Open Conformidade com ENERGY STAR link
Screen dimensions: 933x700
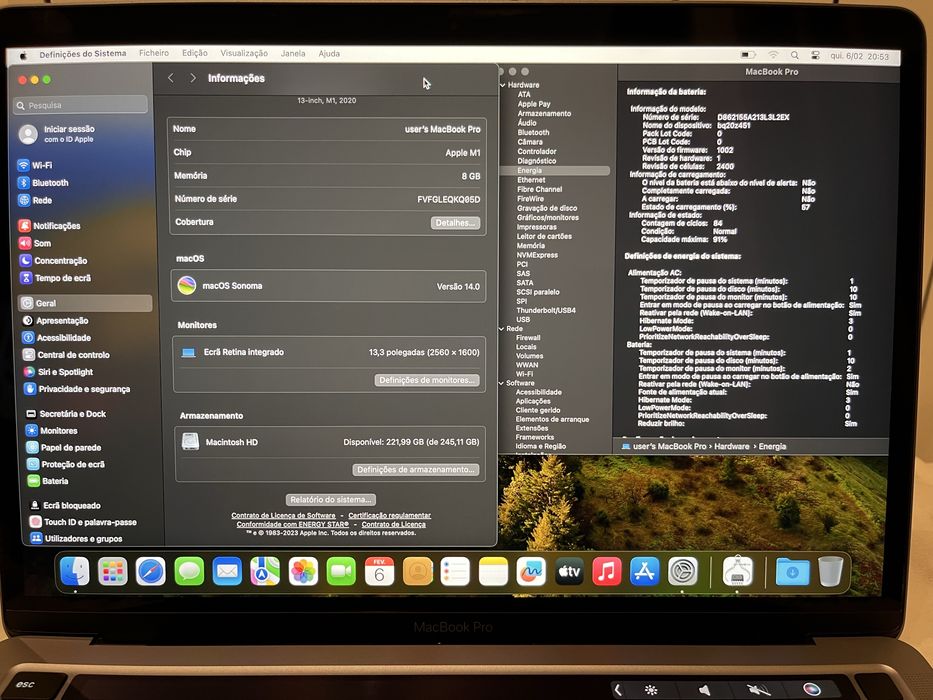pos(293,524)
